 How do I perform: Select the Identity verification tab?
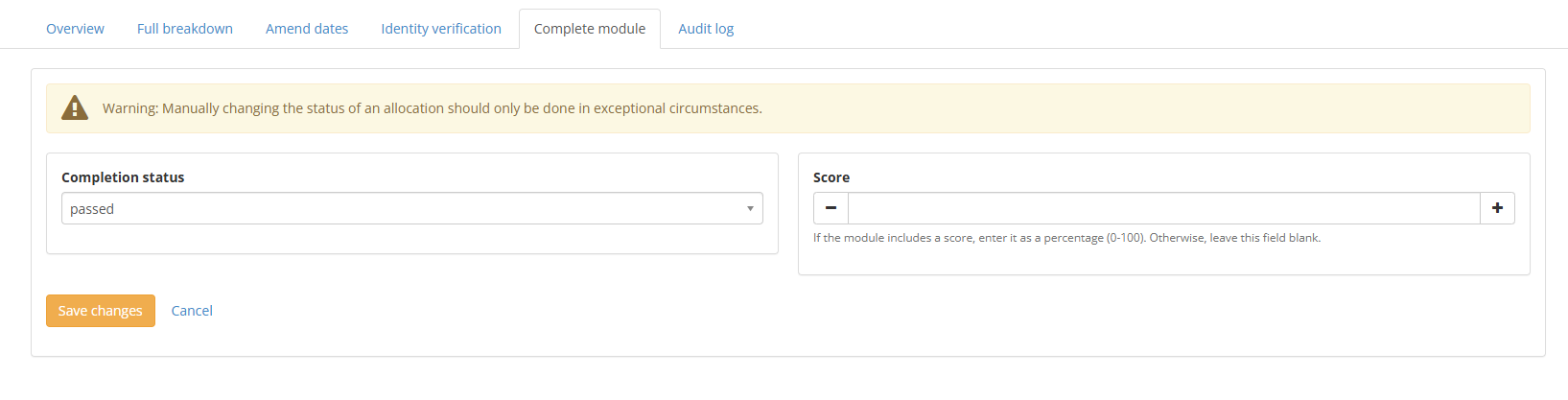[x=441, y=29]
